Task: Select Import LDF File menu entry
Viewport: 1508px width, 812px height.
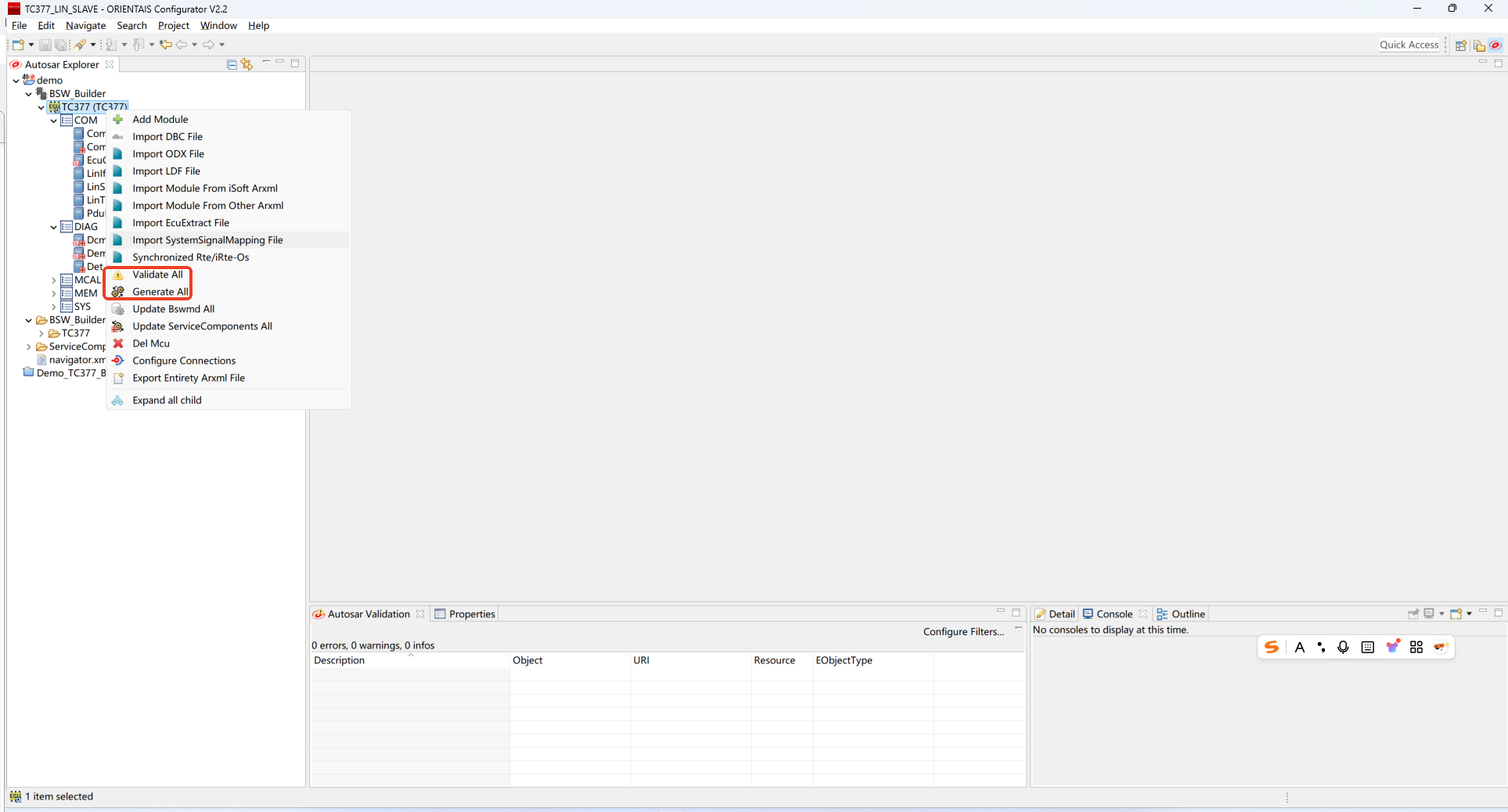Action: click(166, 171)
